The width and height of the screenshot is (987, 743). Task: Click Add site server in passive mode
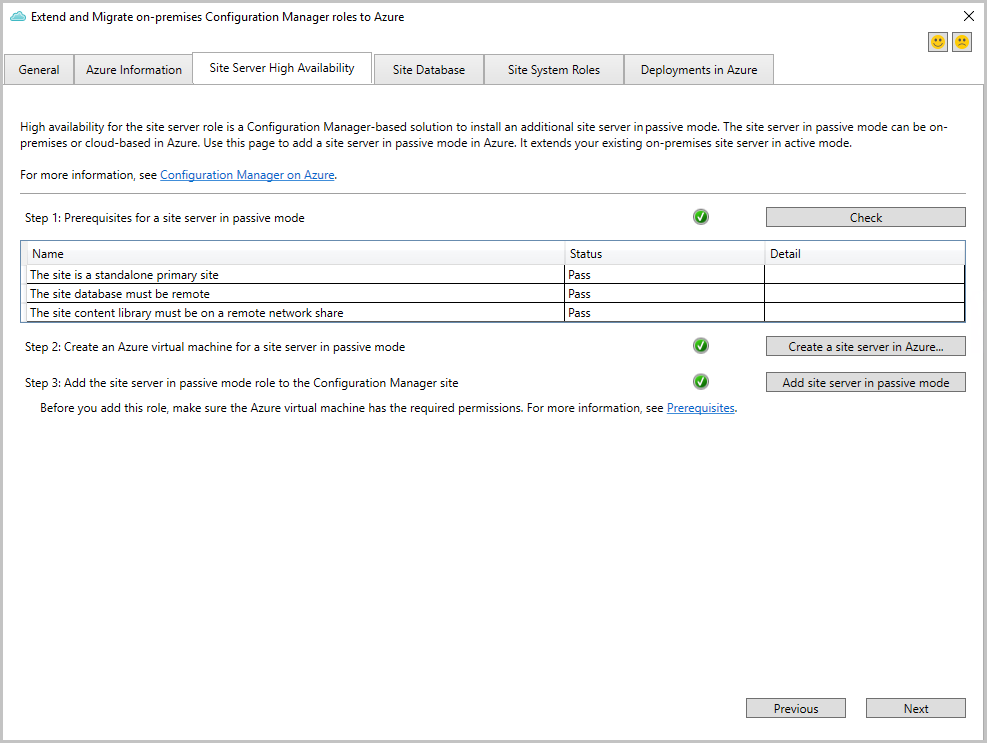pos(866,382)
